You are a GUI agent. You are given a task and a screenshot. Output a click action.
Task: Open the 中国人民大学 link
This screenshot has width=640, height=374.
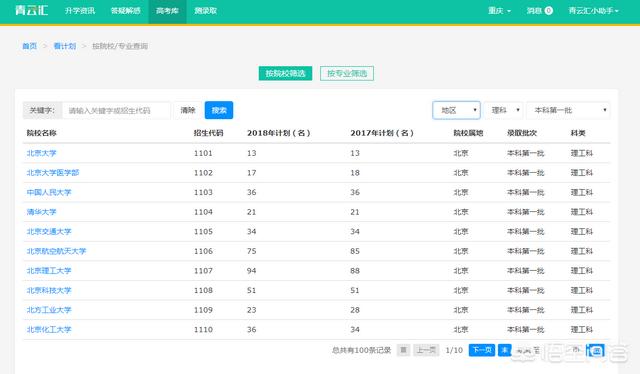click(49, 192)
